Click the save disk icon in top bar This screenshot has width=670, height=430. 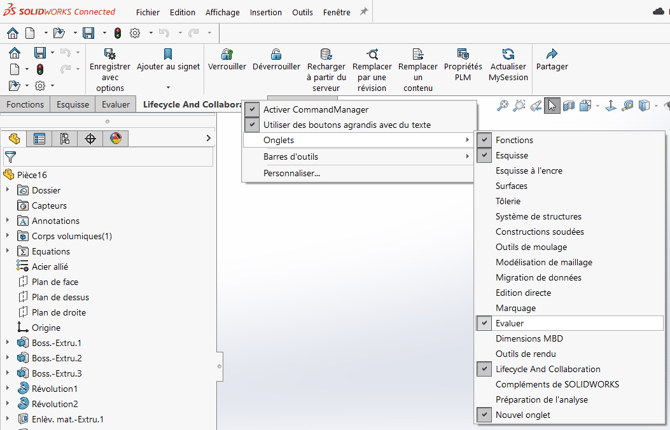pyautogui.click(x=88, y=33)
